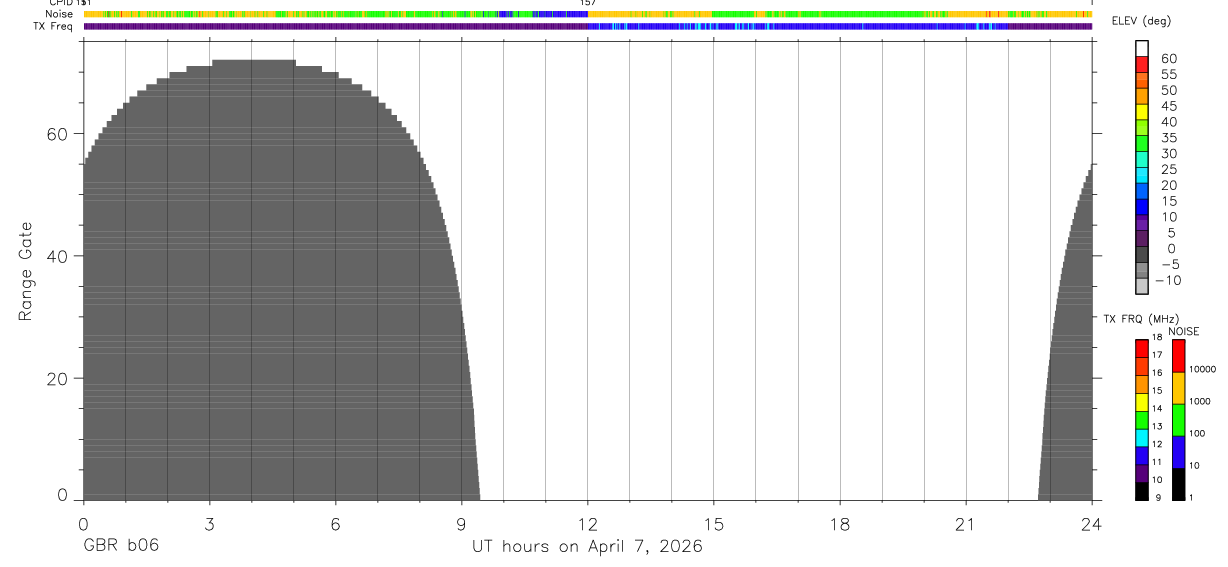Viewport: 1228px width, 567px height.
Task: Click the '11' label in the TX FRQ legend
Action: [x=1155, y=462]
